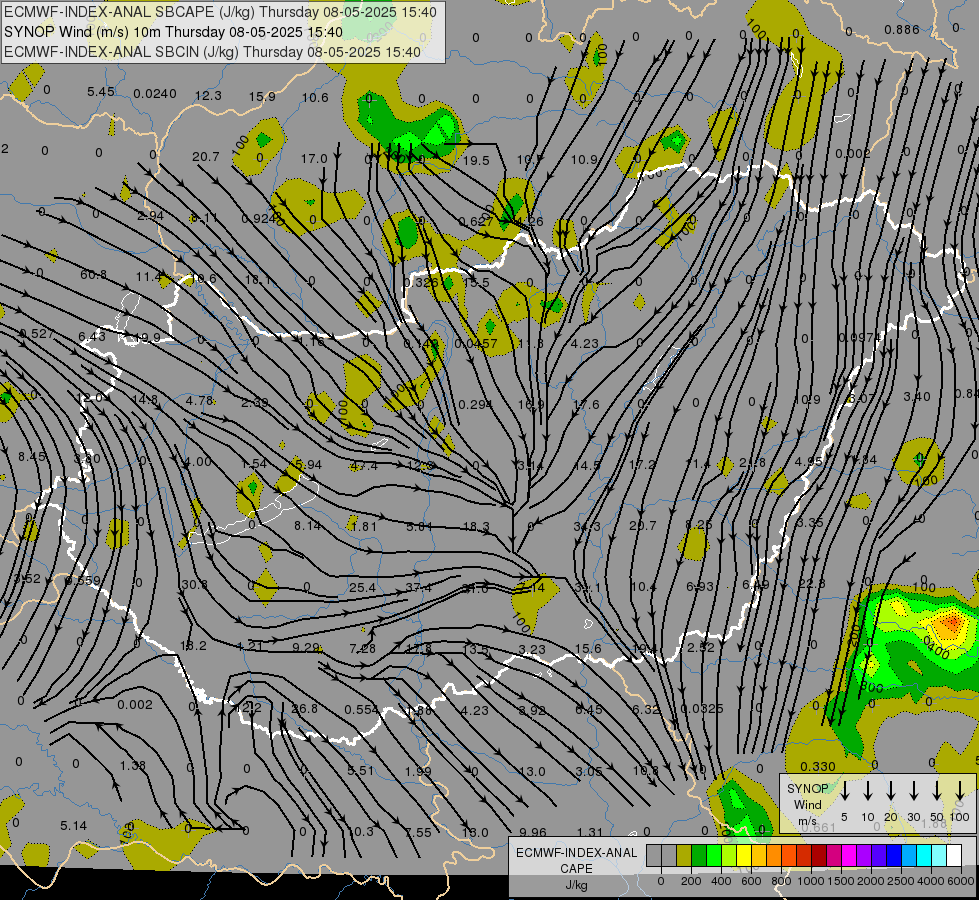Pick the first gray swatch in CAPE color bar
The image size is (979, 900).
click(x=654, y=856)
